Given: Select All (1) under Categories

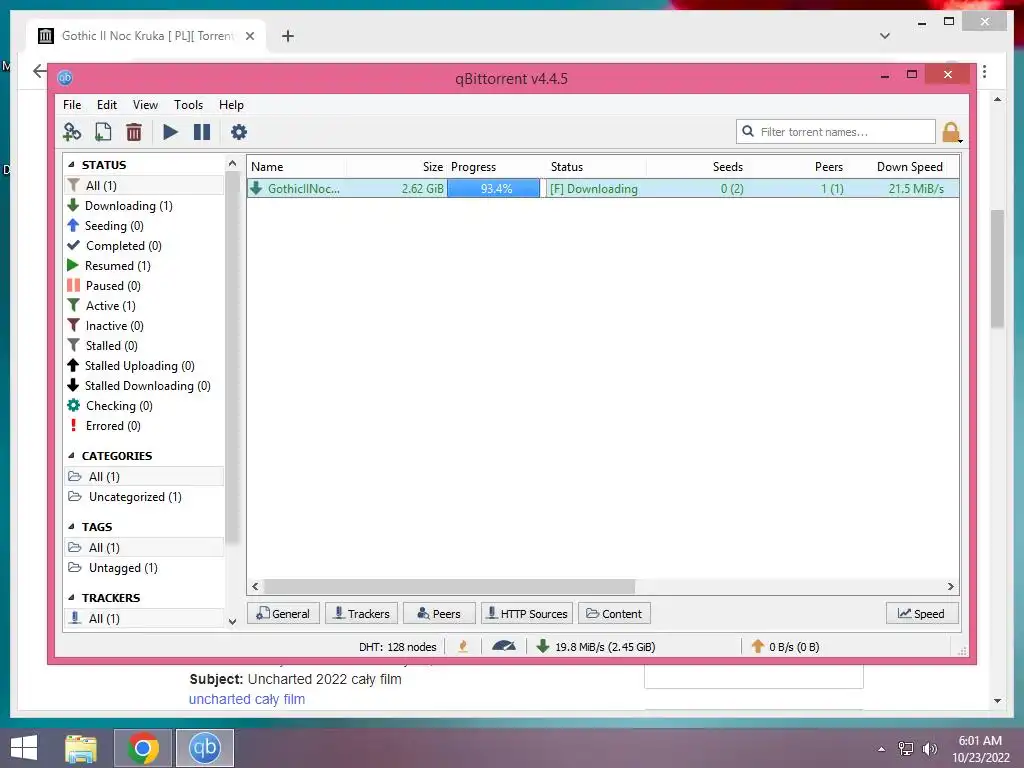Looking at the screenshot, I should 144,476.
